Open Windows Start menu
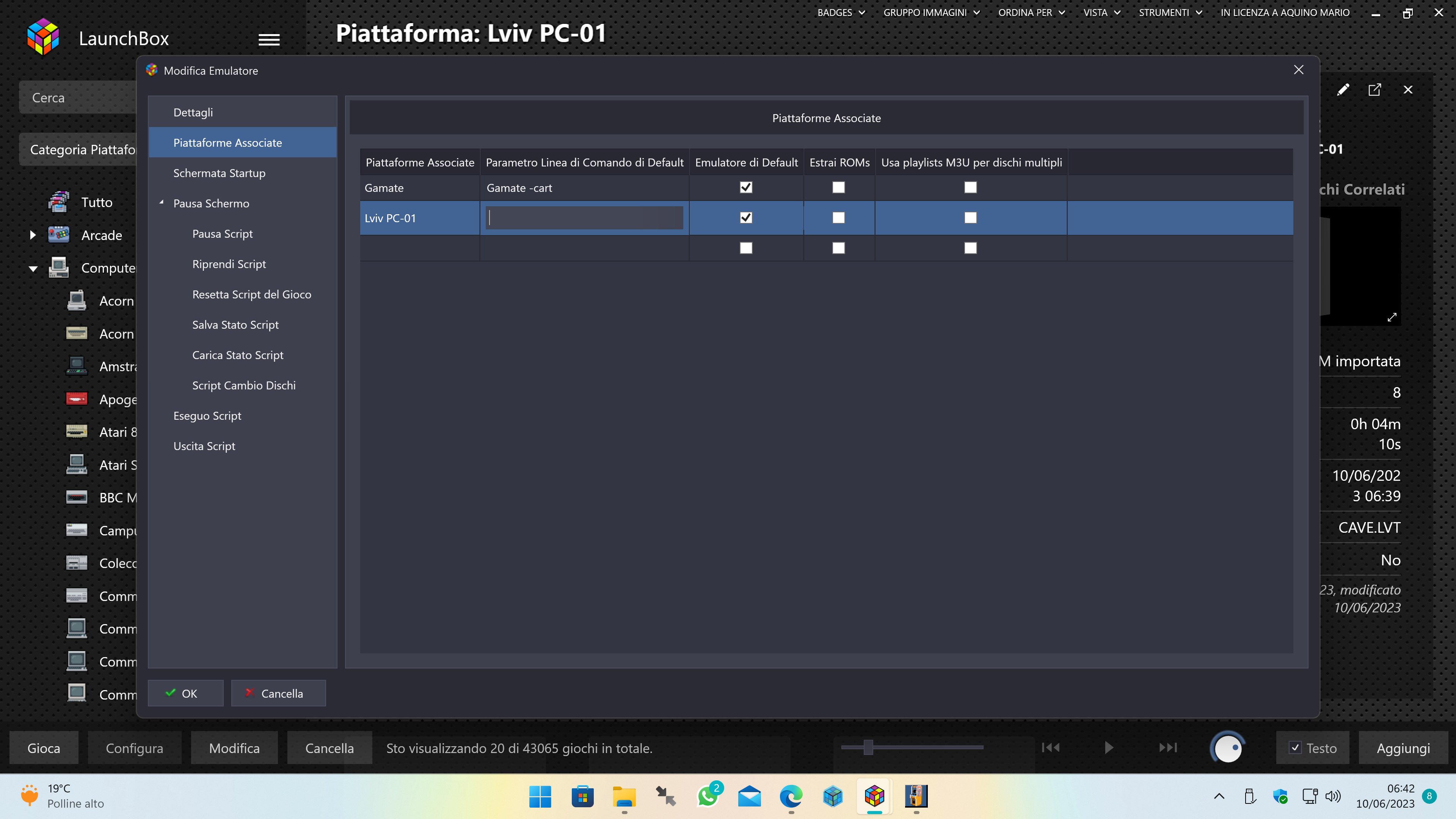The image size is (1456, 819). pos(540,796)
